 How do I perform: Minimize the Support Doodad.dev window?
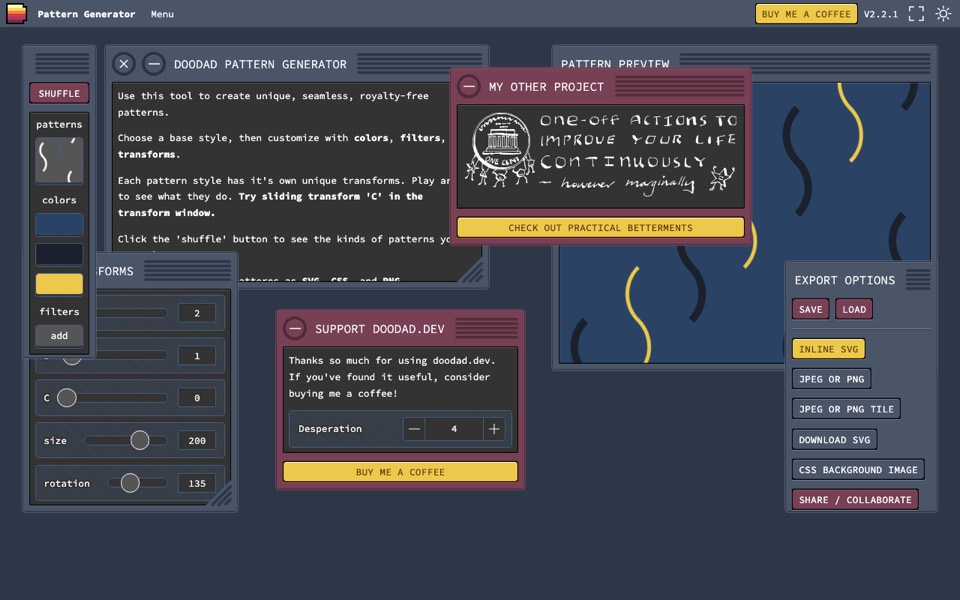coord(294,329)
